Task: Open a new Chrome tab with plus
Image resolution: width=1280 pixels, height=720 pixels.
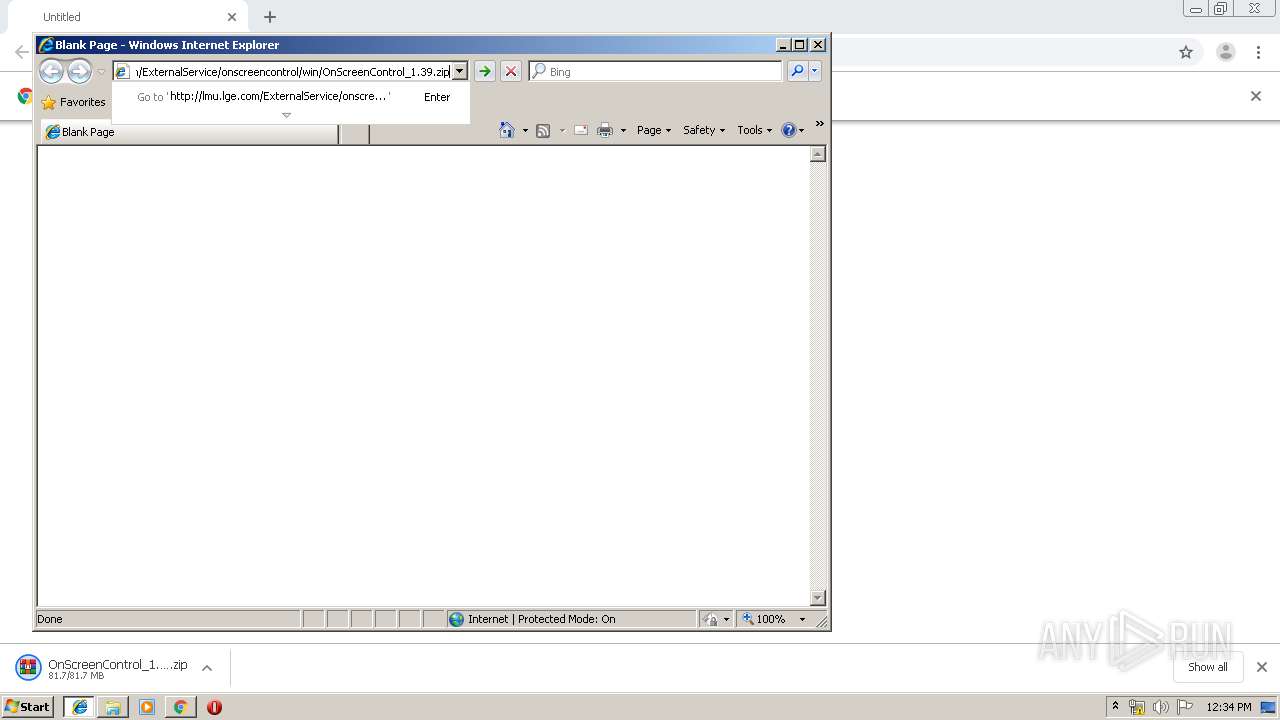Action: tap(270, 17)
